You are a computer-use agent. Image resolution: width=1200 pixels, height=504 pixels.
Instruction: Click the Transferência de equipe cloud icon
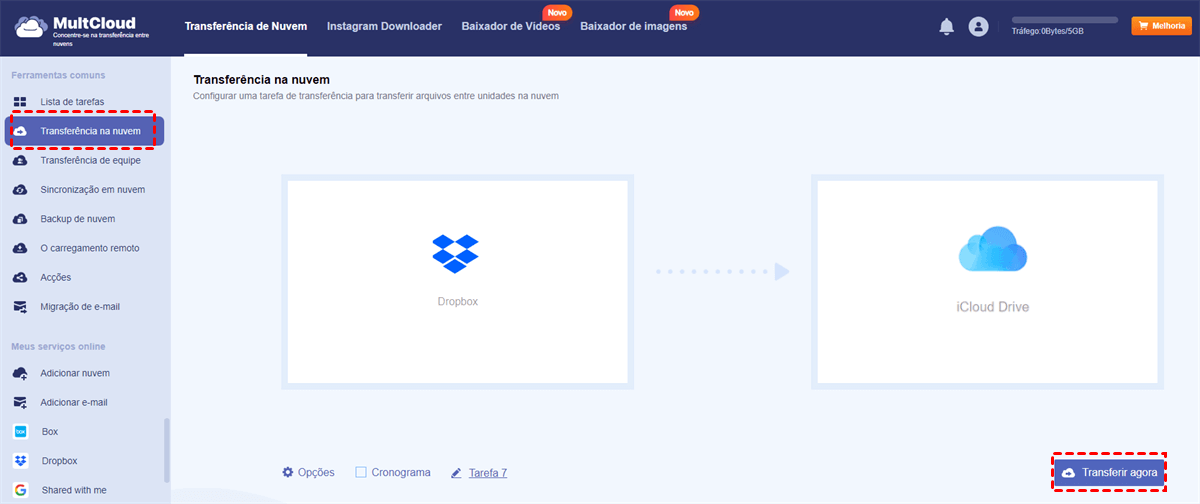tap(20, 160)
